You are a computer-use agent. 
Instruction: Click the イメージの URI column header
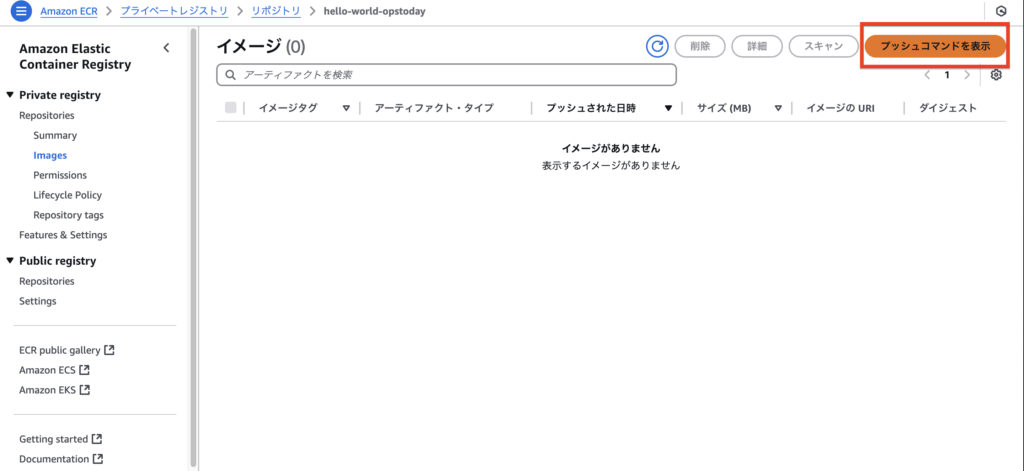840,108
